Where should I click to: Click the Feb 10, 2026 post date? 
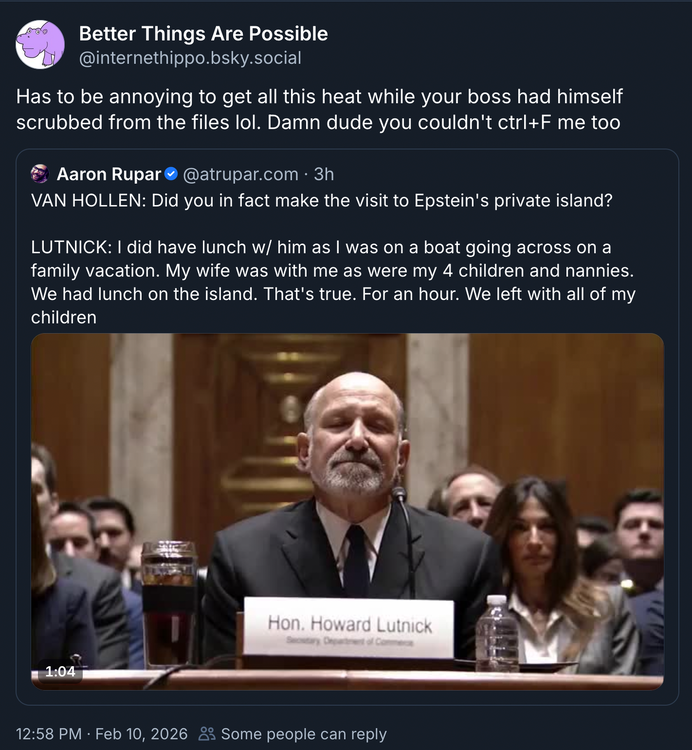142,734
